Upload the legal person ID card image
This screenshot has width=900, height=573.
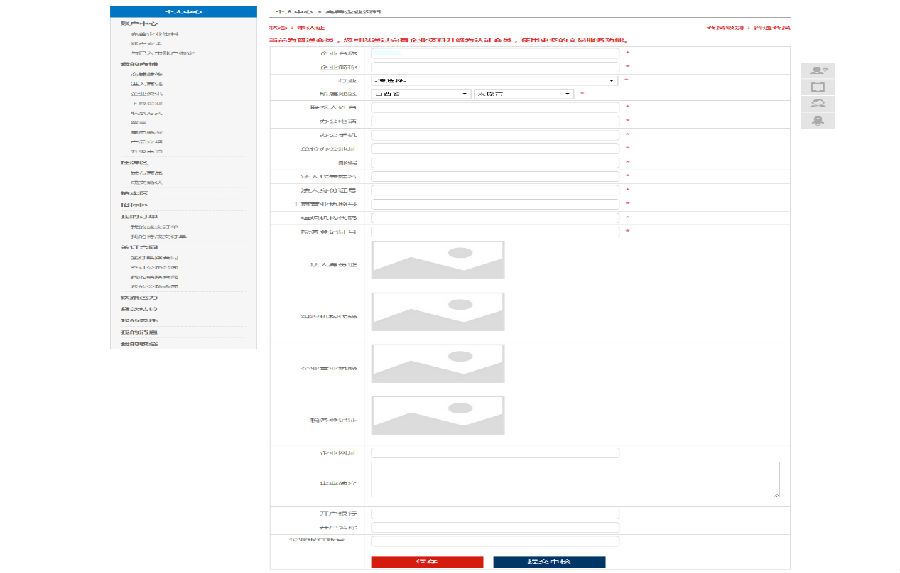pyautogui.click(x=438, y=260)
